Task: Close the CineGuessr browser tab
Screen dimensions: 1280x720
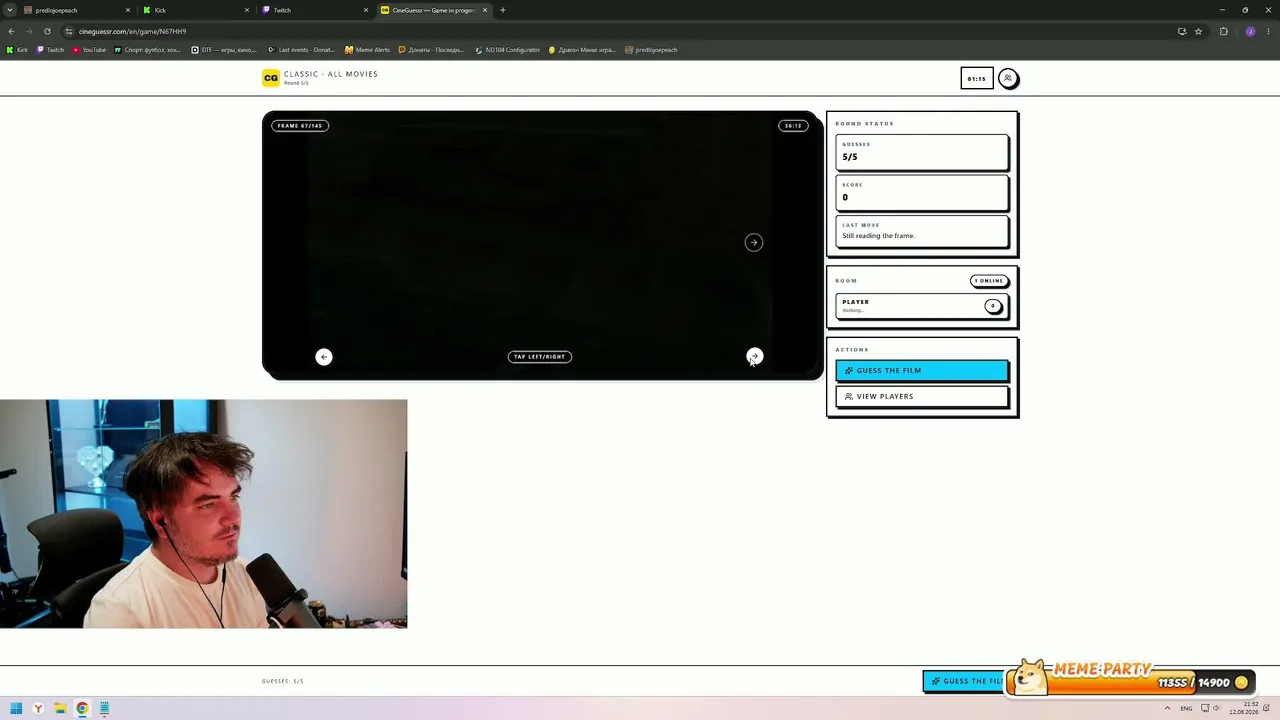Action: tap(485, 10)
